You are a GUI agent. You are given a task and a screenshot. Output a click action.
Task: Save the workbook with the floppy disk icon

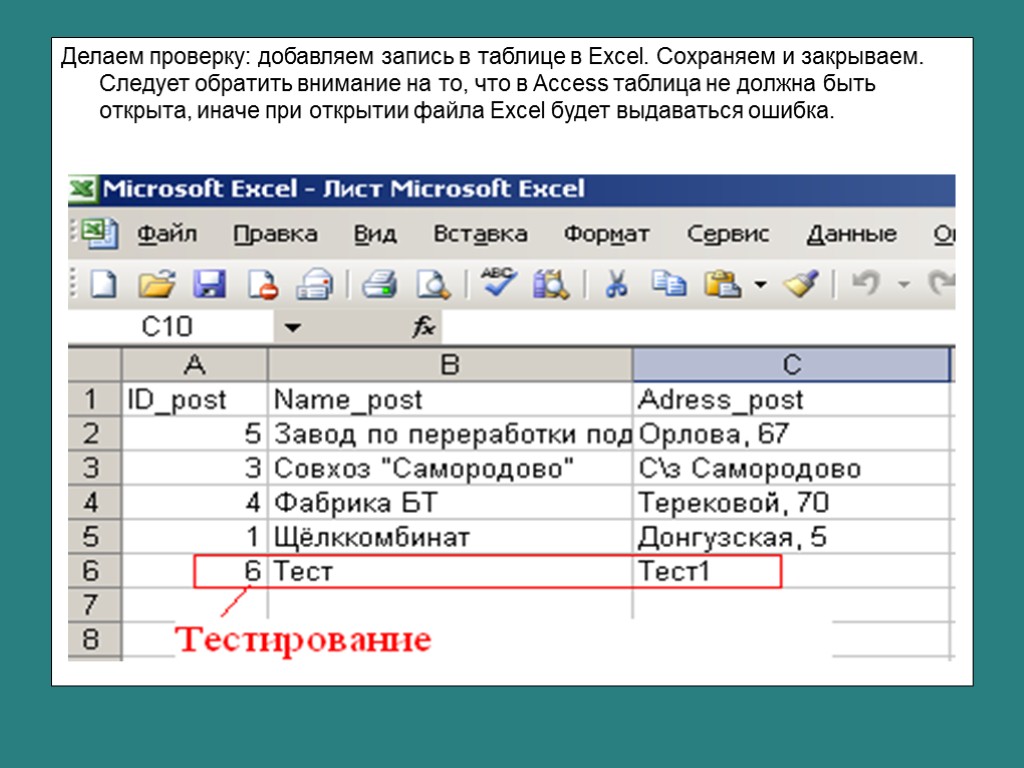(x=209, y=284)
